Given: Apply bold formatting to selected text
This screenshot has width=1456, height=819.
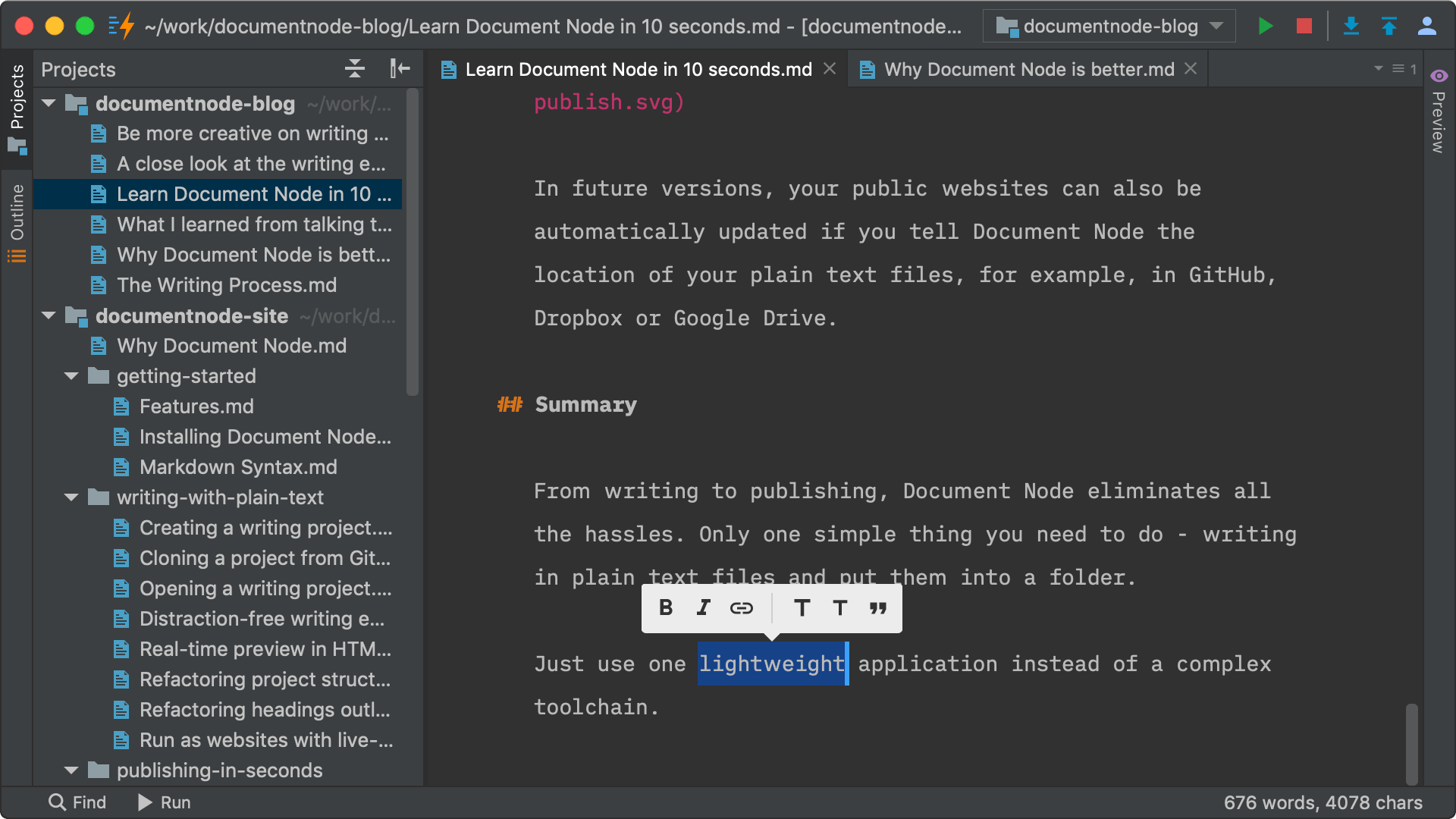Looking at the screenshot, I should (665, 608).
